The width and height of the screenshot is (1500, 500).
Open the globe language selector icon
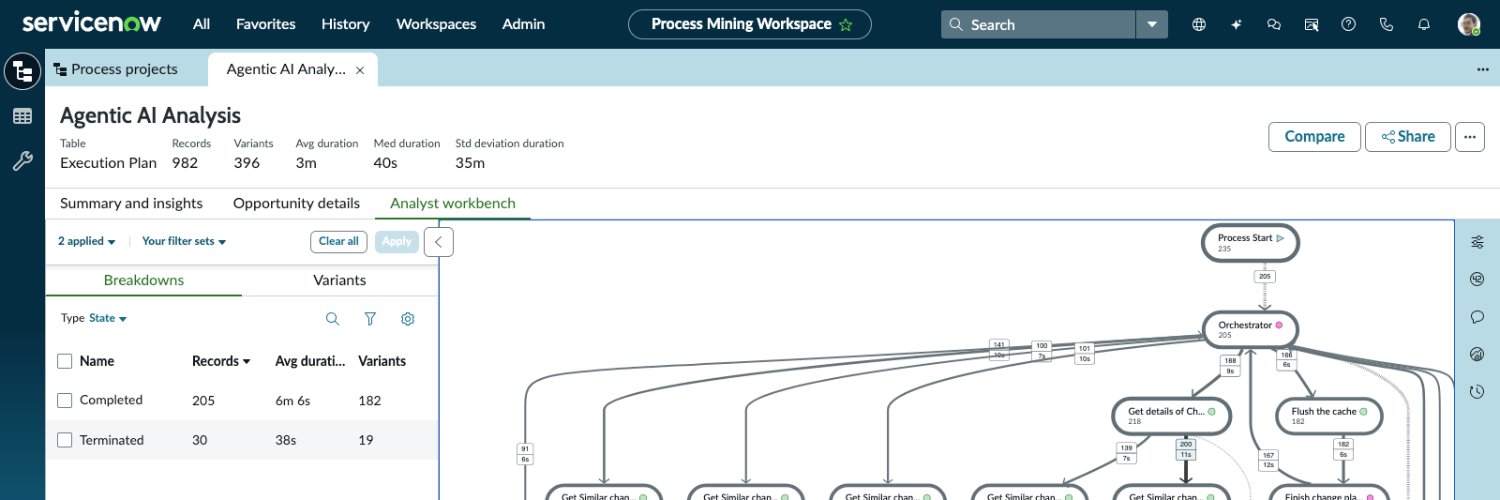coord(1199,24)
